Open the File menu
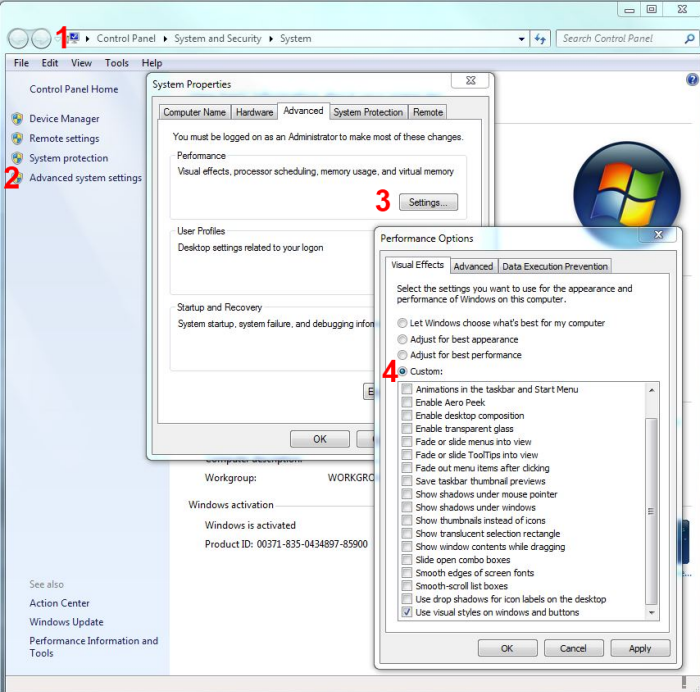Image resolution: width=700 pixels, height=692 pixels. 21,63
